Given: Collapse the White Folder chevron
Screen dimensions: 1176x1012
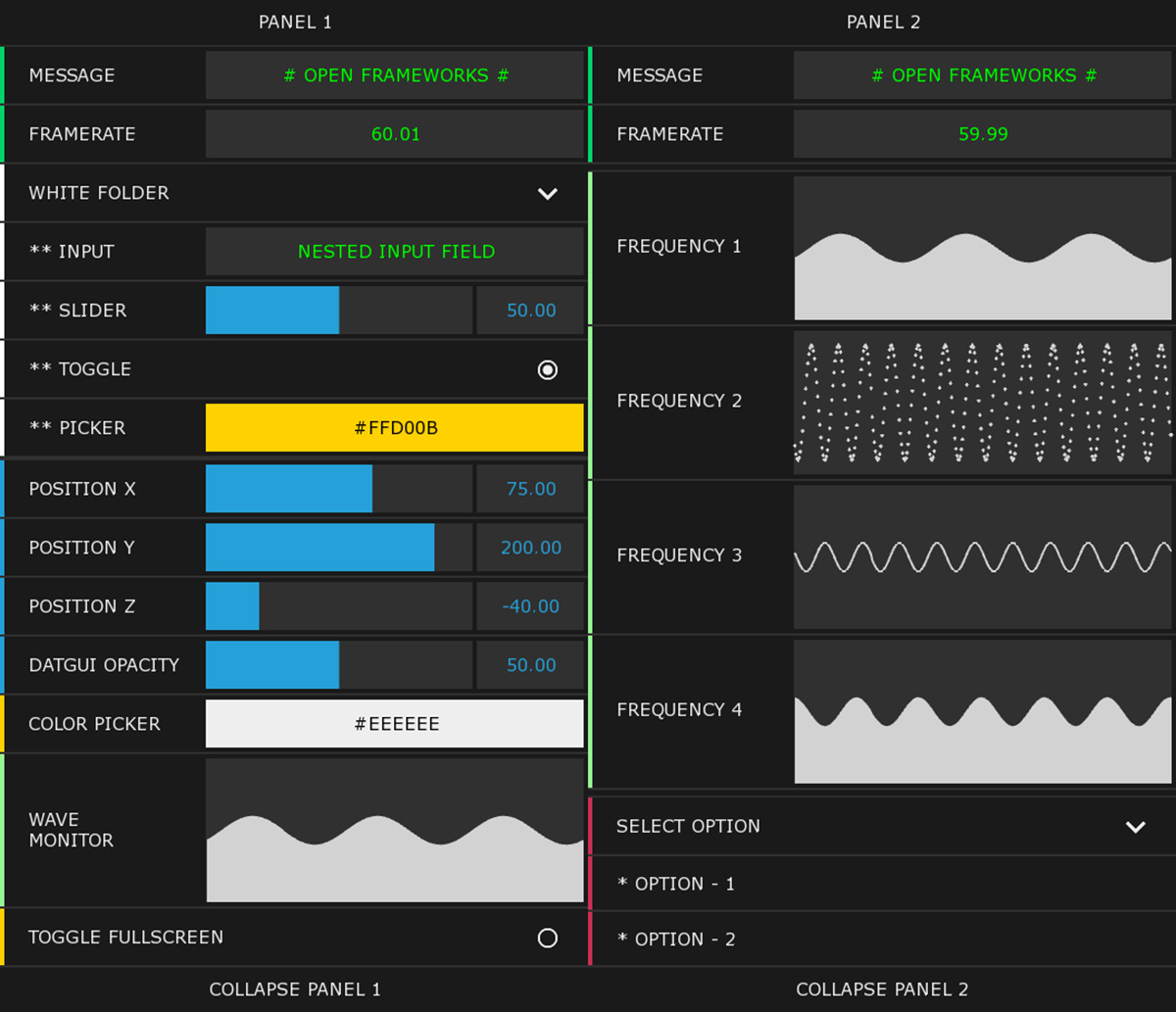Looking at the screenshot, I should pyautogui.click(x=547, y=193).
